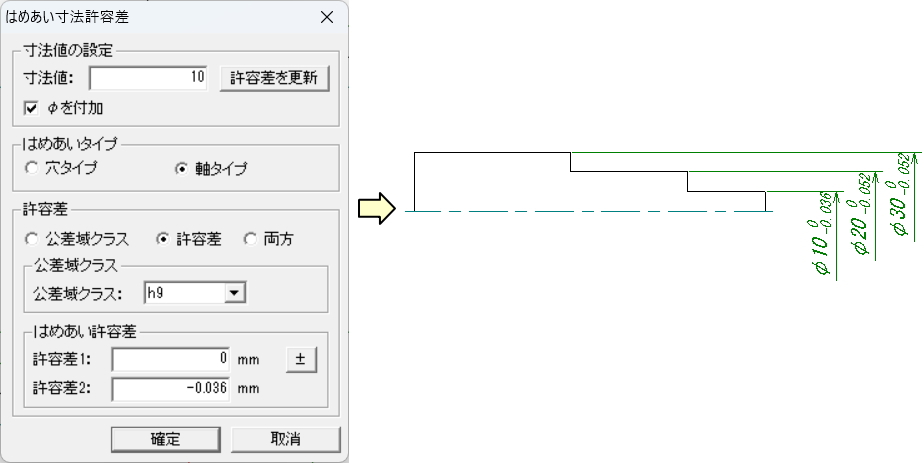
Task: Click into the 寸法値 input field
Action: [148, 78]
